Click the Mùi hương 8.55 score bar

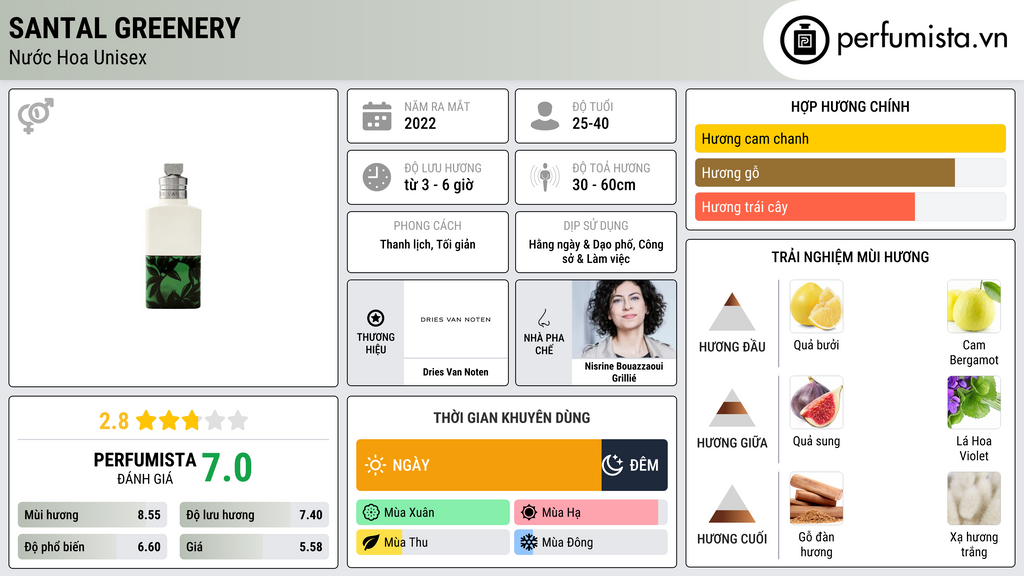(93, 515)
